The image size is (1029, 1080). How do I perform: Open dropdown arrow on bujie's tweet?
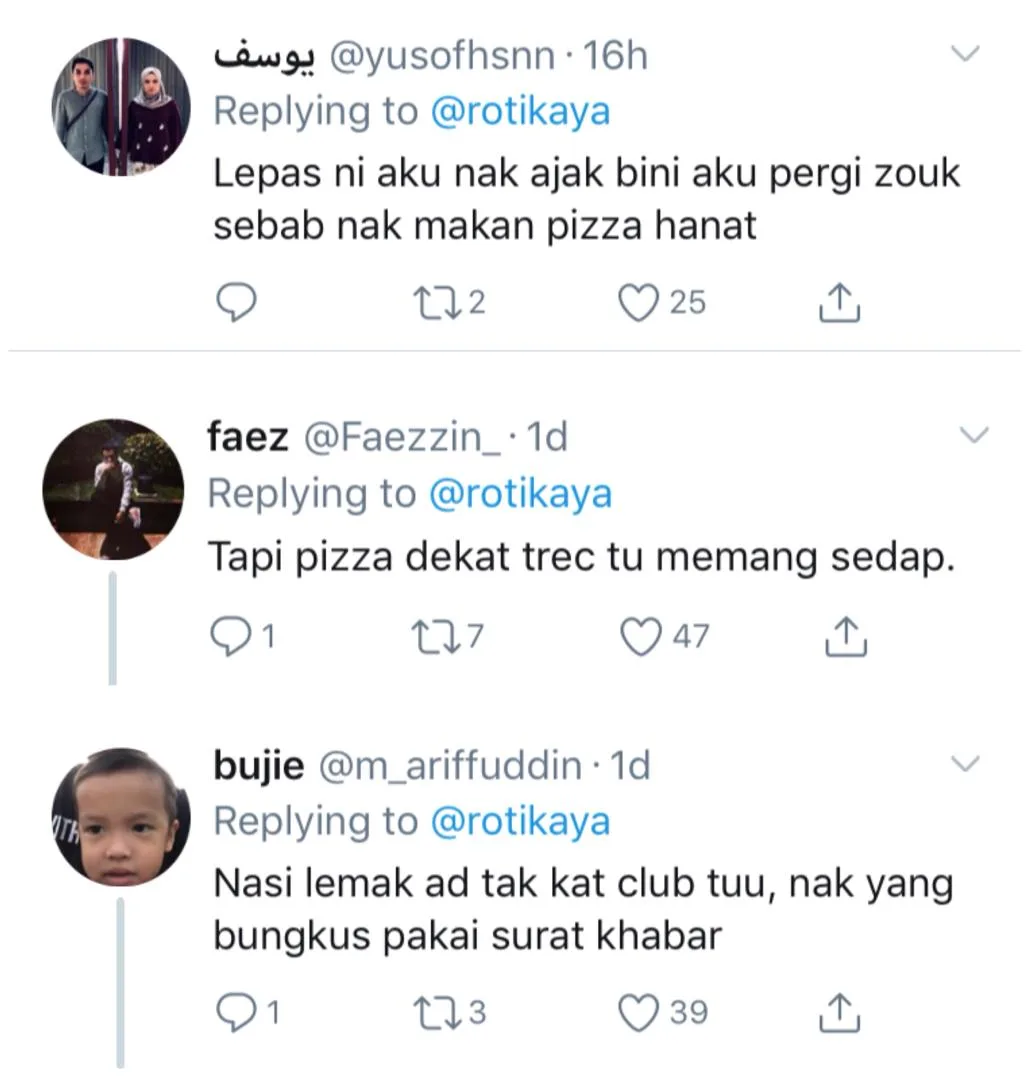point(966,765)
